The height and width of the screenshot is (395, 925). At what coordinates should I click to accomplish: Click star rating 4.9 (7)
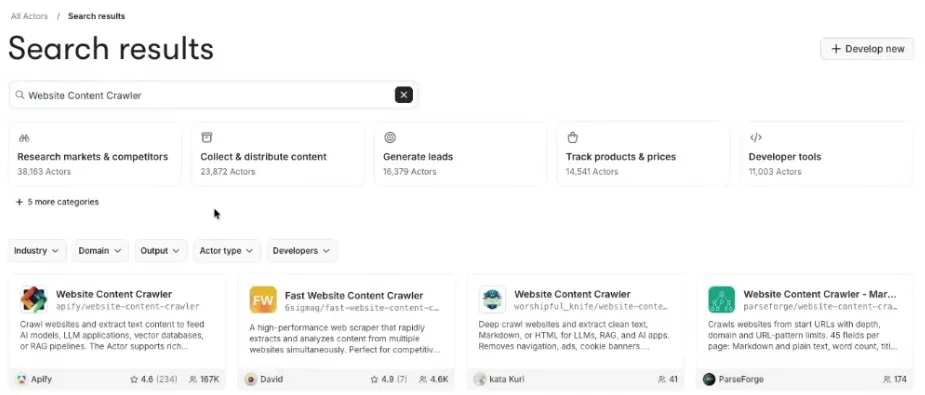[388, 379]
